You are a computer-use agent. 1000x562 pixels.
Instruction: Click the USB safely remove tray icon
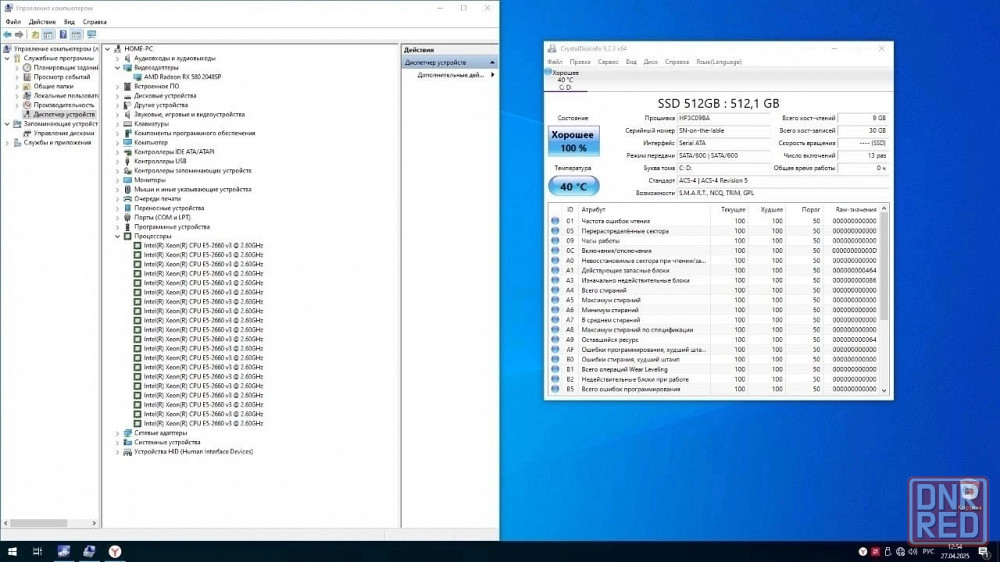[888, 552]
